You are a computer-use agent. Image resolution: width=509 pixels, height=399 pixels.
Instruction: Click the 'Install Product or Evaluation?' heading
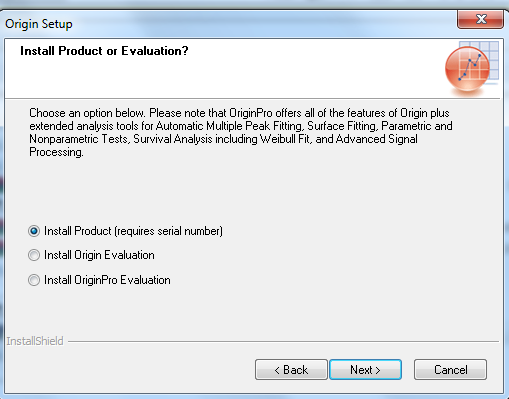pyautogui.click(x=104, y=51)
